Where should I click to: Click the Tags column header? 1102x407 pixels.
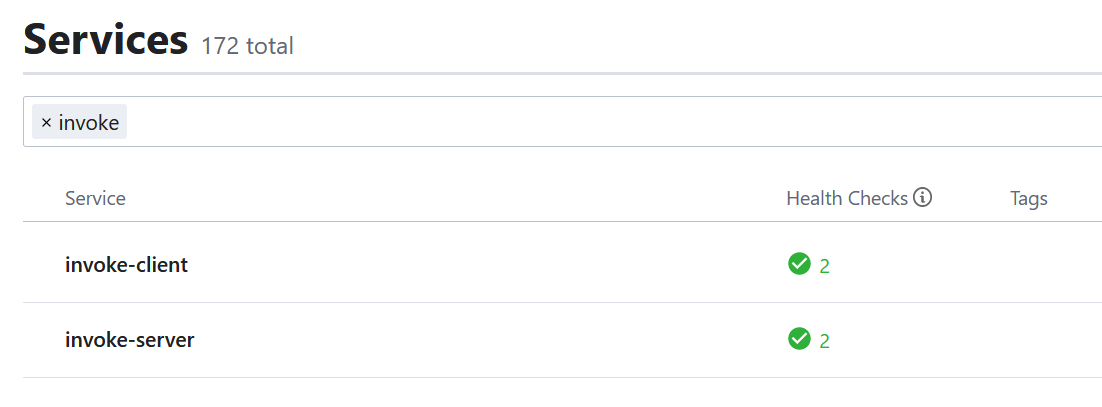[1028, 198]
